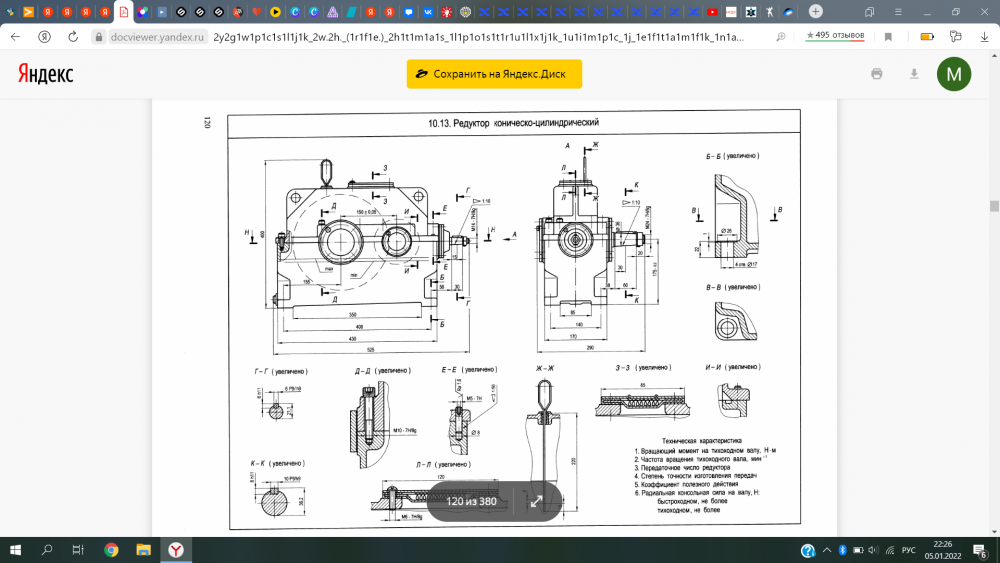The image size is (1000, 563).
Task: Click the Yandex logo
Action: click(x=44, y=74)
